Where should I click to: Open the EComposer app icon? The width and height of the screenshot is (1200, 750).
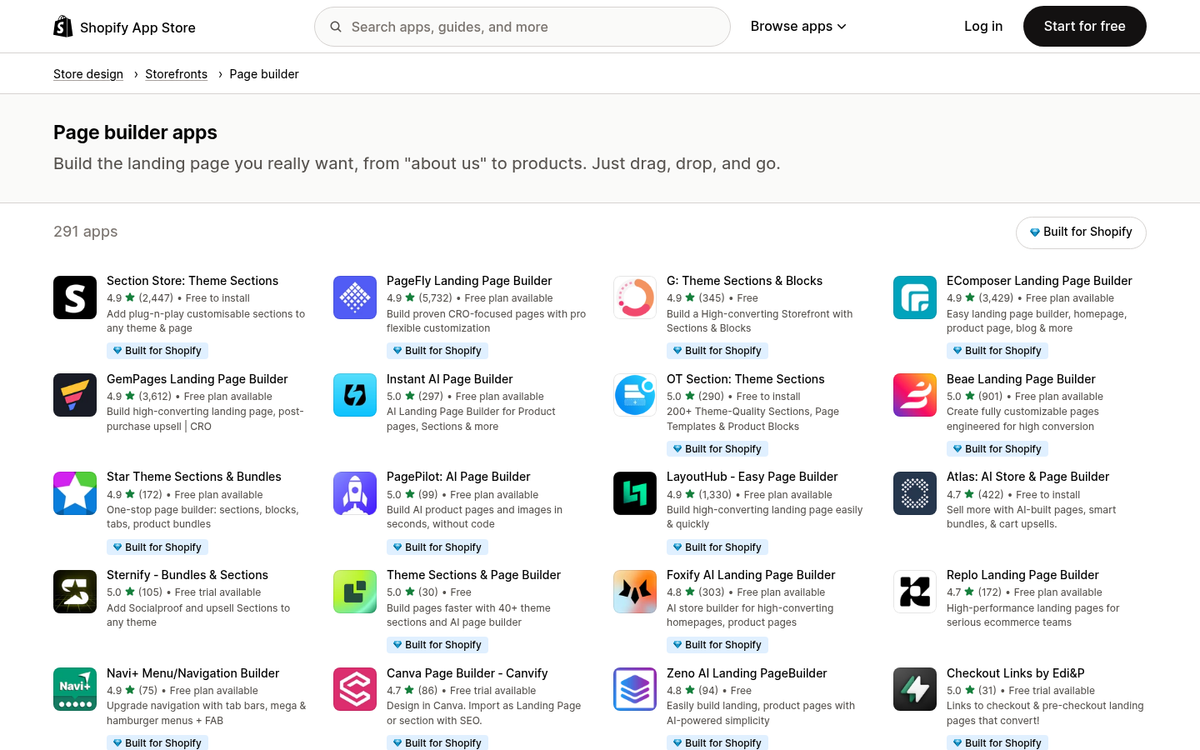[915, 297]
